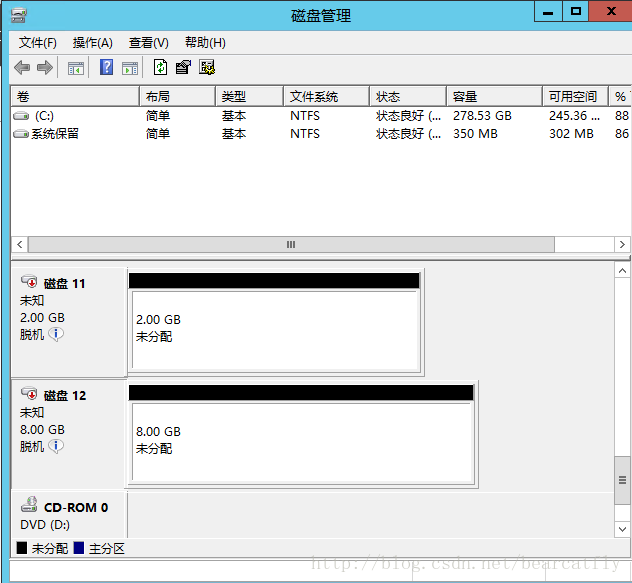Viewport: 632px width, 583px height.
Task: Select the CD-ROM 0 drive icon
Action: click(x=29, y=507)
